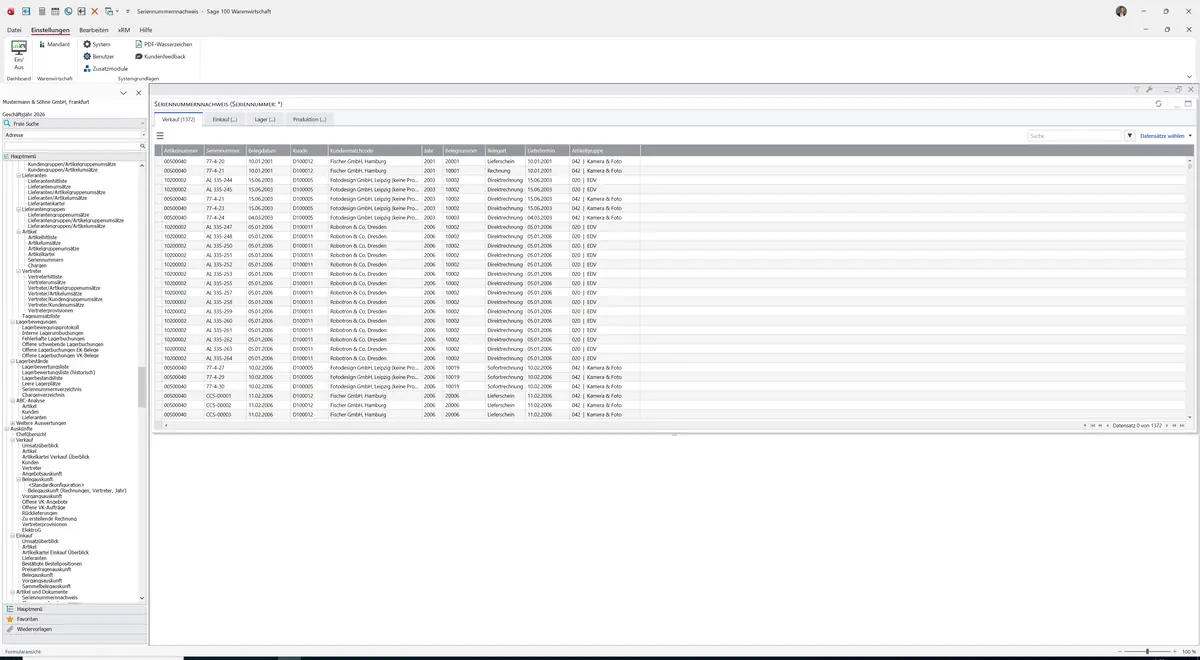Screen dimensions: 1200x660
Task: Open the hamburger menu above the data grid
Action: (x=160, y=135)
